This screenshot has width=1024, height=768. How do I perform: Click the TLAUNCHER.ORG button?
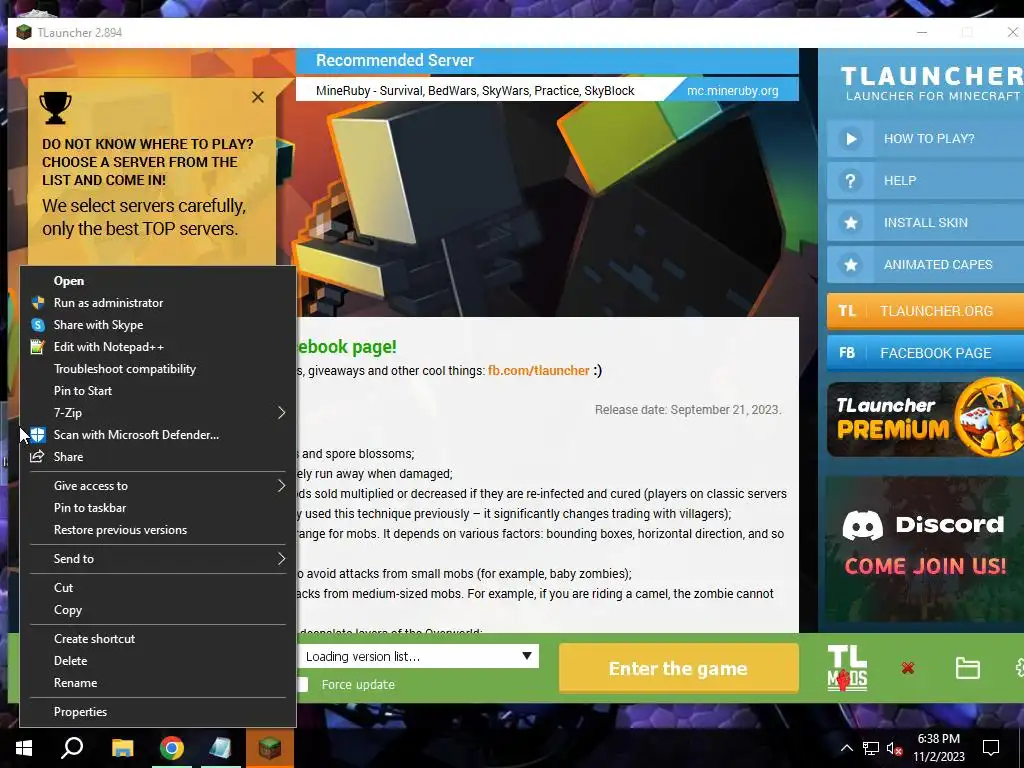pos(925,311)
